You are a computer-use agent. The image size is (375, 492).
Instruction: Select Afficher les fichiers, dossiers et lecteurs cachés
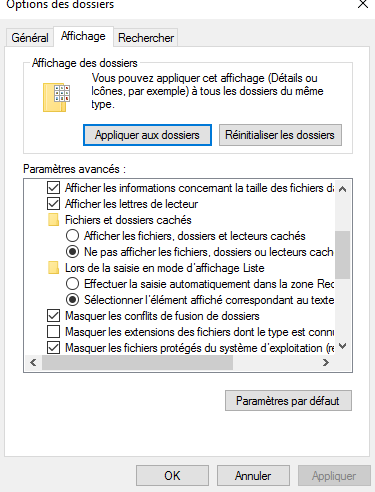72,236
